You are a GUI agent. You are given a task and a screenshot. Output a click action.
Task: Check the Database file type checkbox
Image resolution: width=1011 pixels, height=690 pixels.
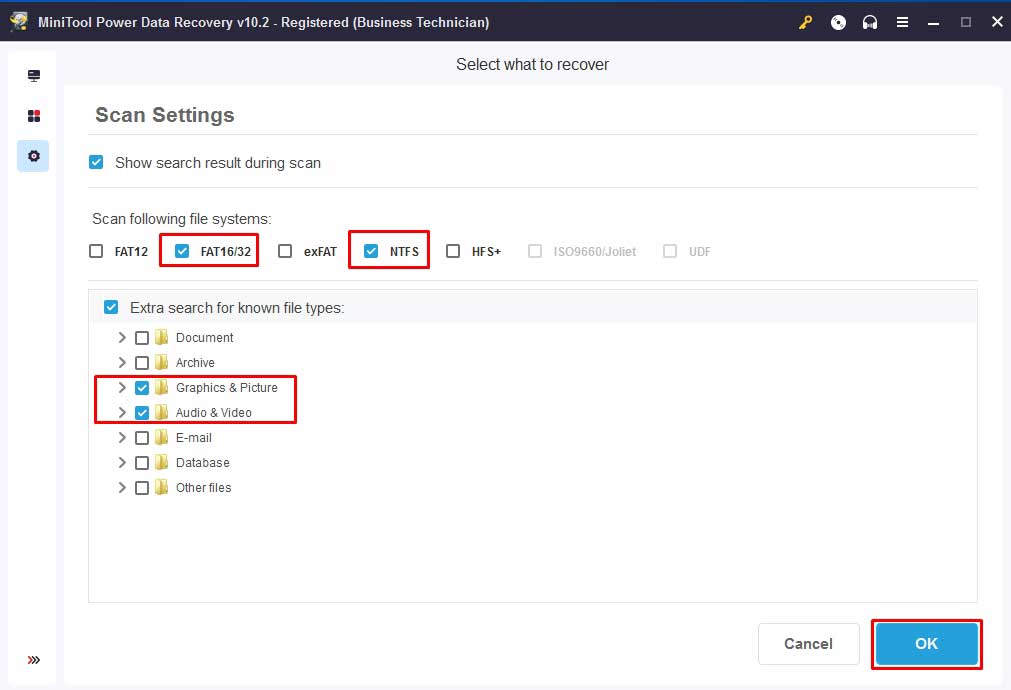click(142, 463)
